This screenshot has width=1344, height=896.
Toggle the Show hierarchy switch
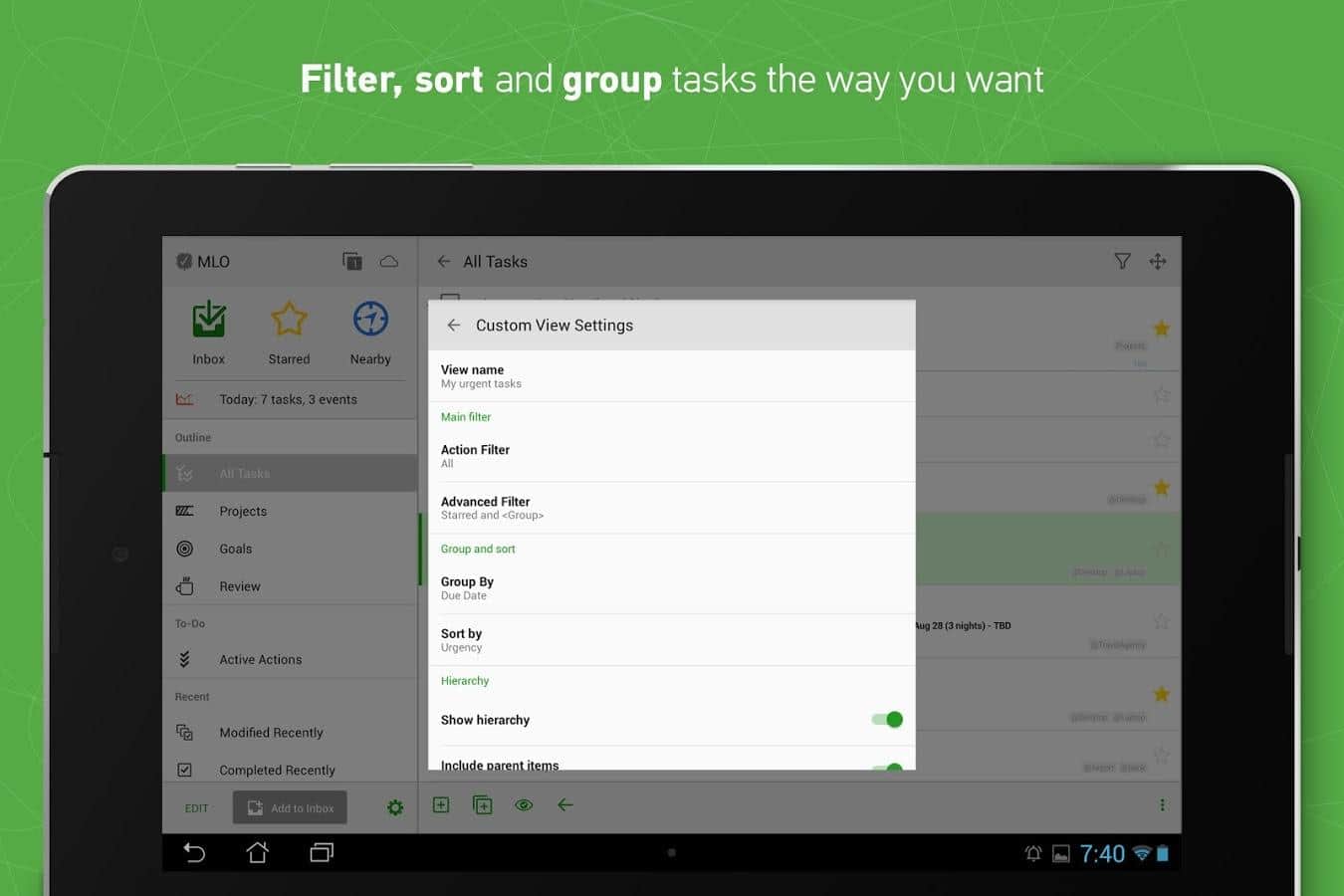[886, 720]
